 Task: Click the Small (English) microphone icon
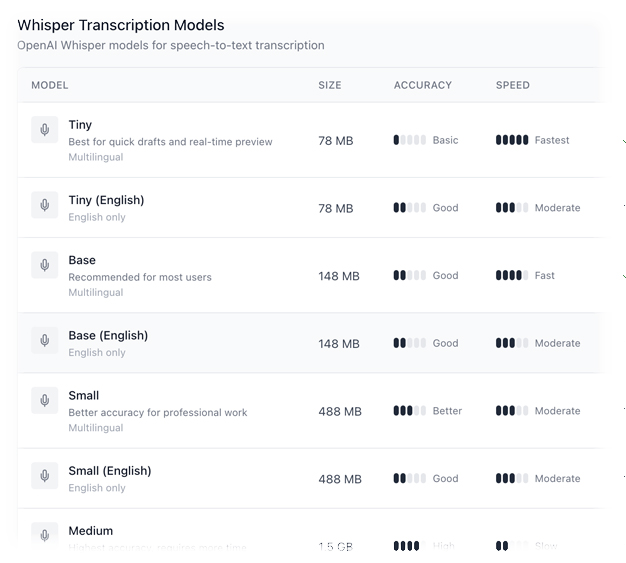tap(44, 476)
